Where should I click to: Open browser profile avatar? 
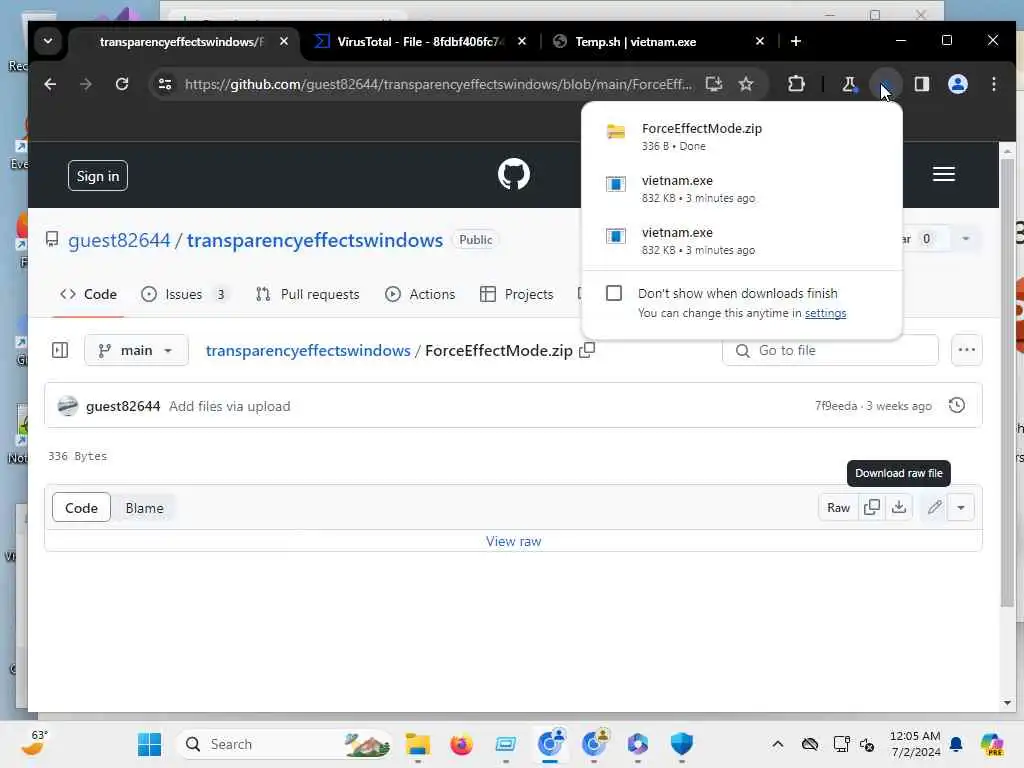[957, 84]
